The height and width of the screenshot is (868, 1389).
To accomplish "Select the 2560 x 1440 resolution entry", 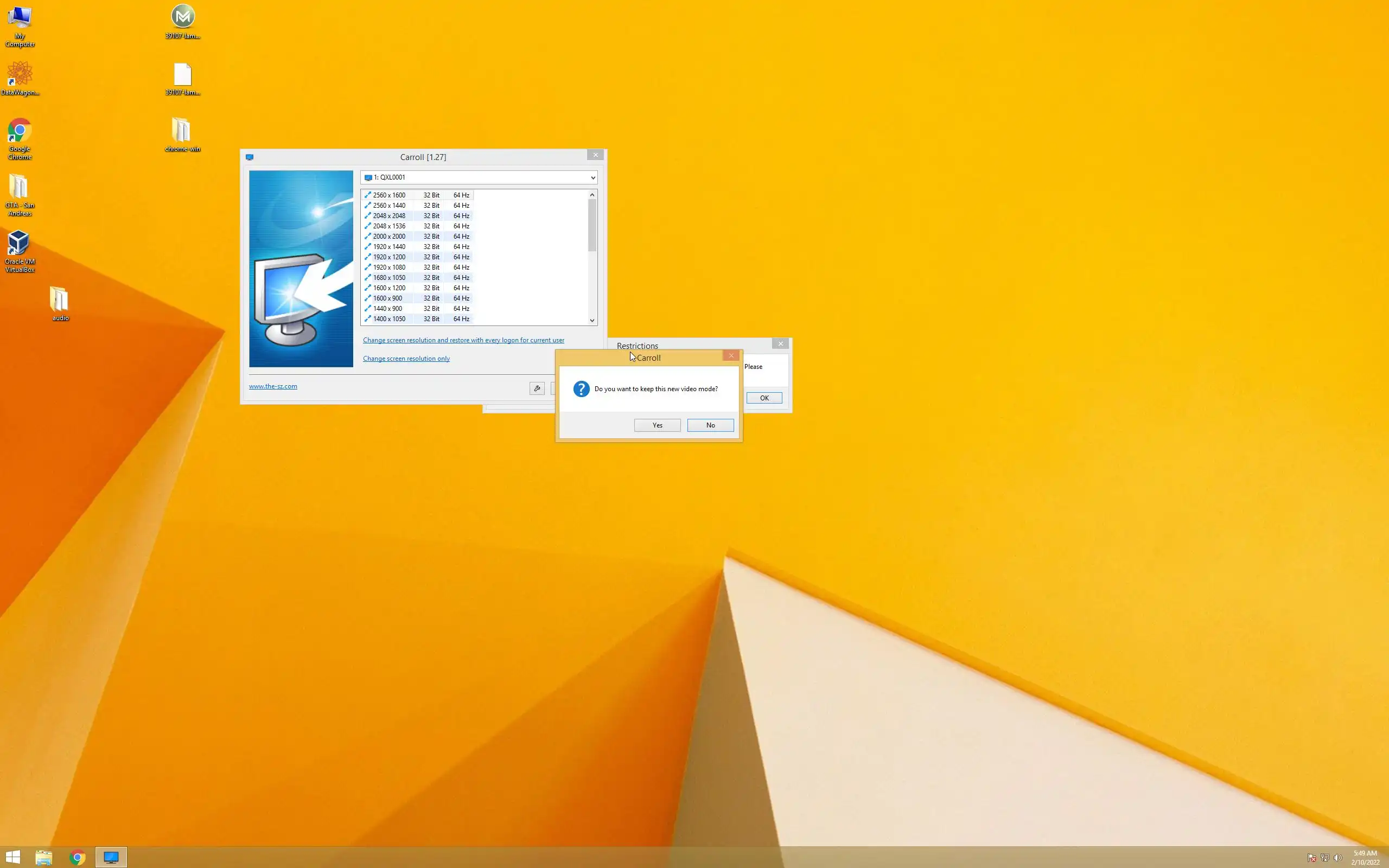I will coord(389,206).
